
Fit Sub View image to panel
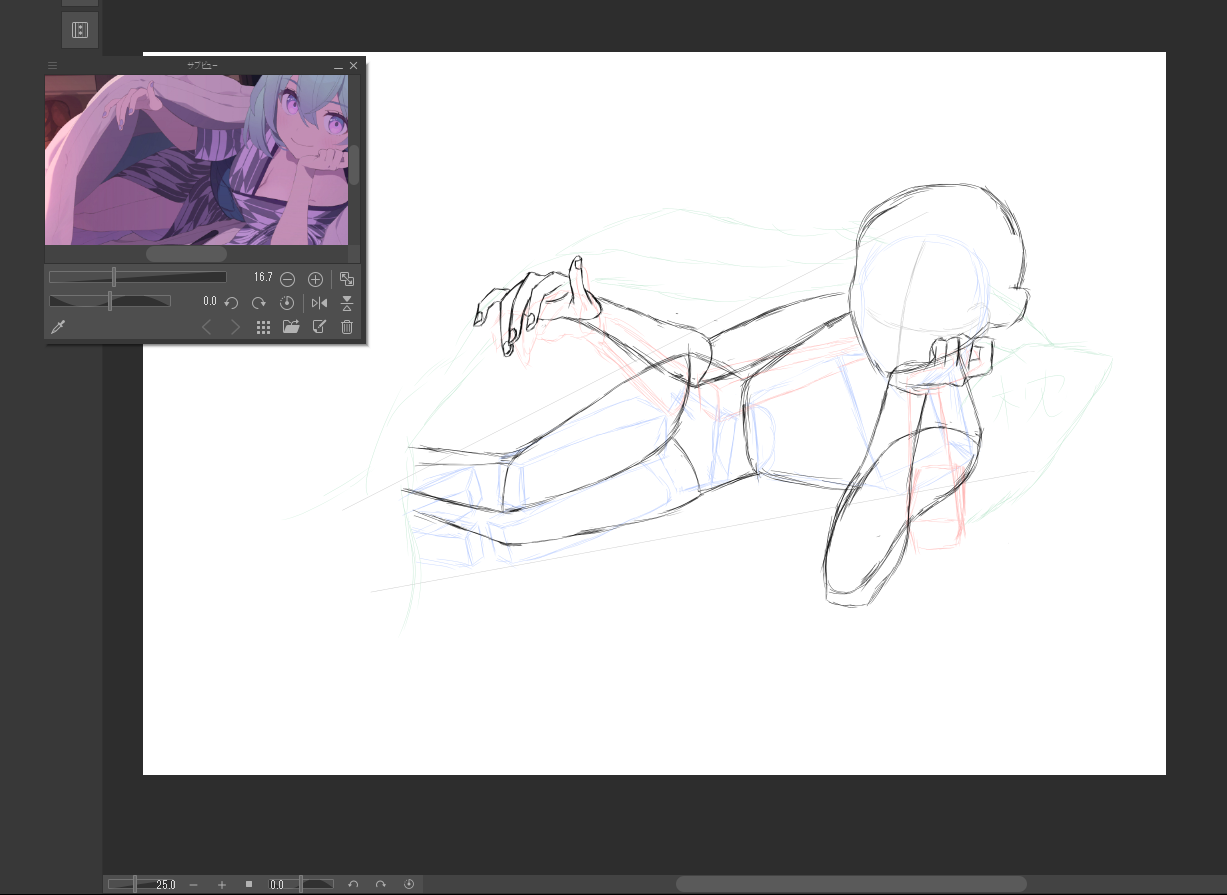point(347,279)
